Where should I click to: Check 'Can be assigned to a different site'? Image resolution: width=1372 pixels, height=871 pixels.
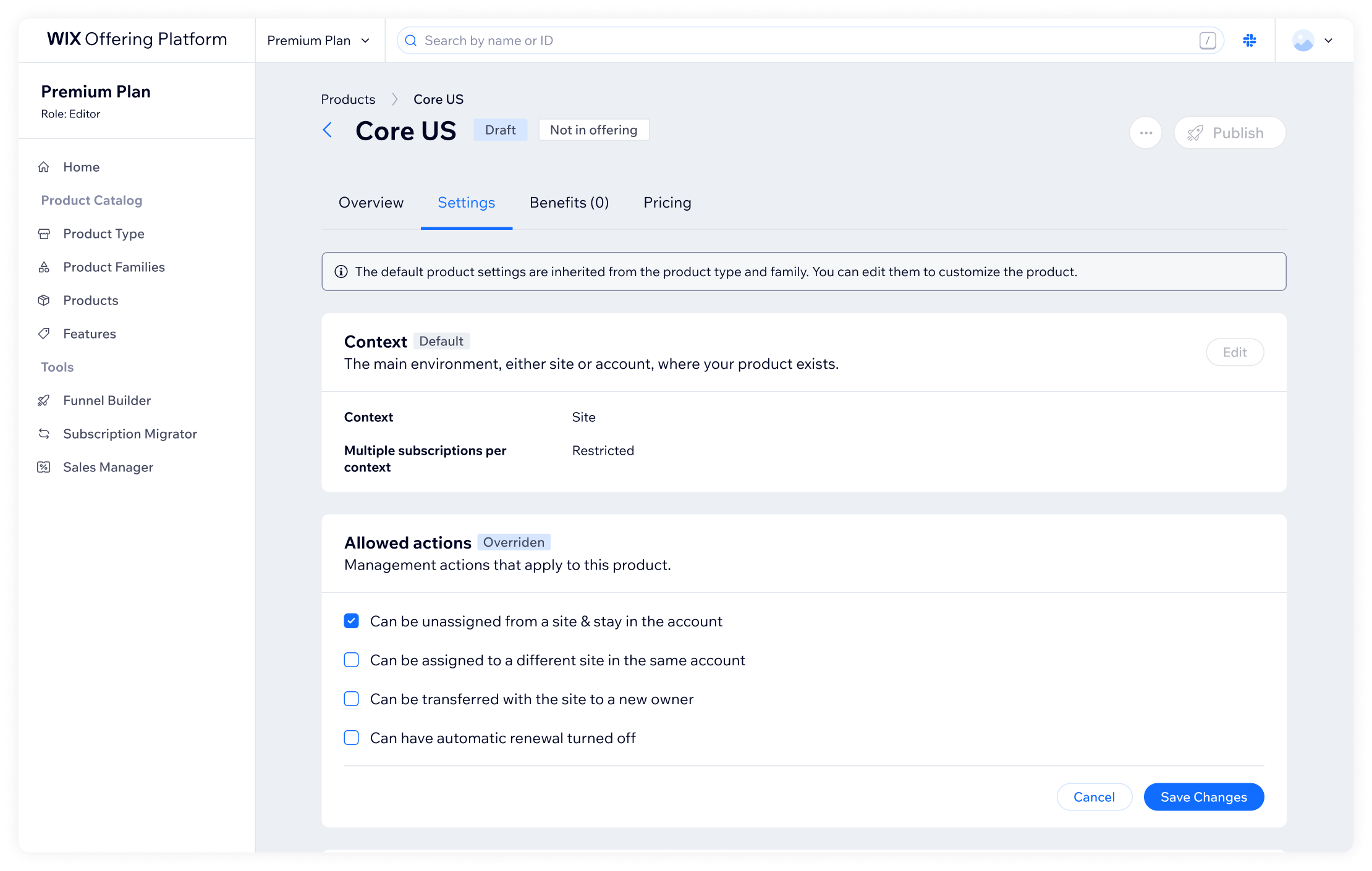[x=352, y=660]
